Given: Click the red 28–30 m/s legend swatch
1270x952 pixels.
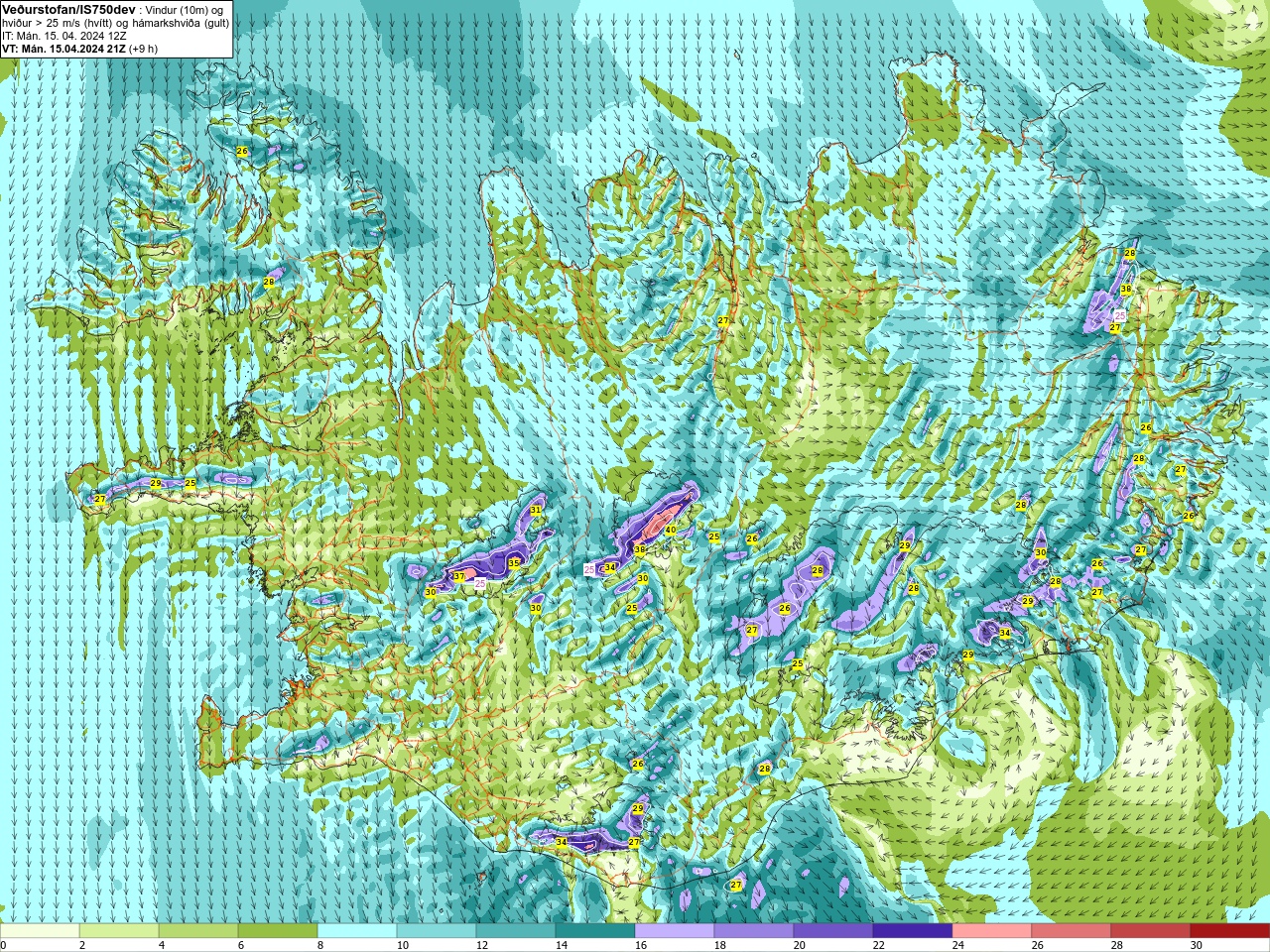Looking at the screenshot, I should 1151,931.
